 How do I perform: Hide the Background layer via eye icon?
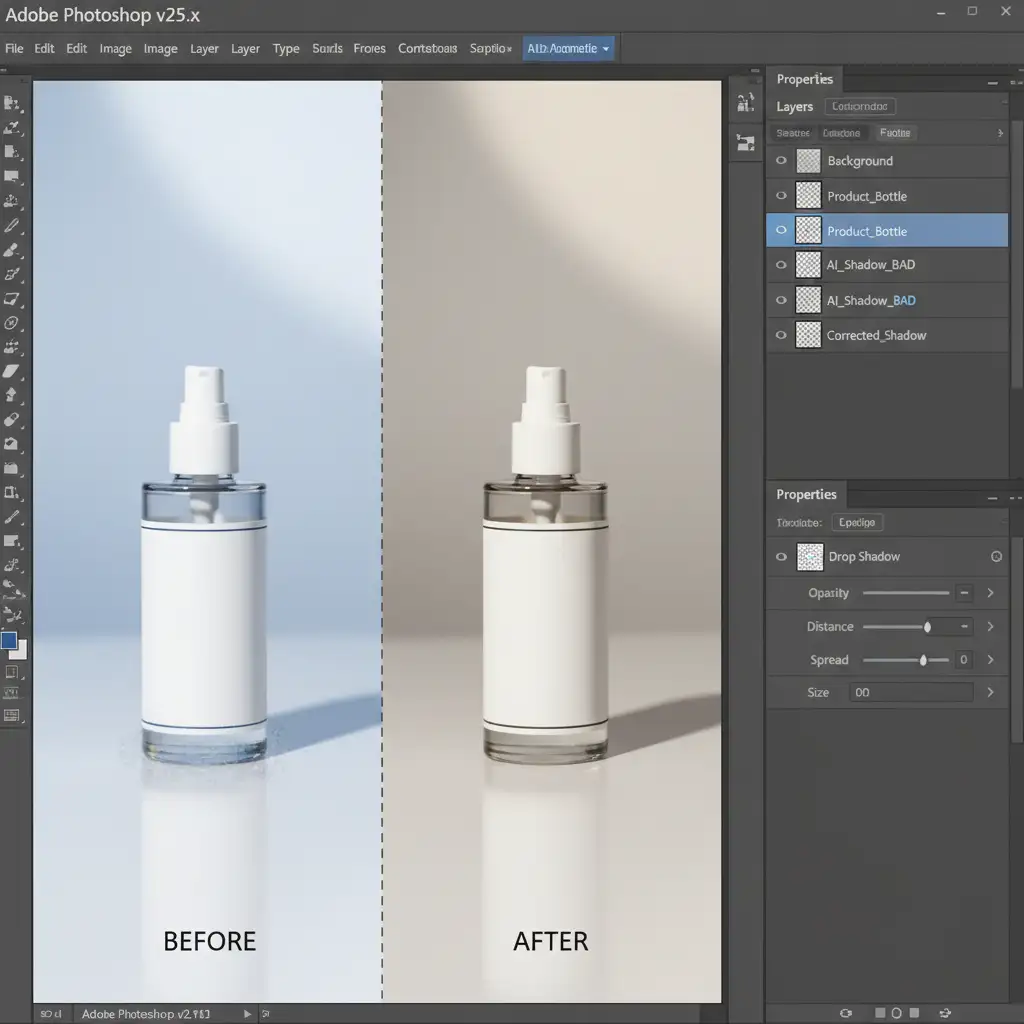coord(781,161)
